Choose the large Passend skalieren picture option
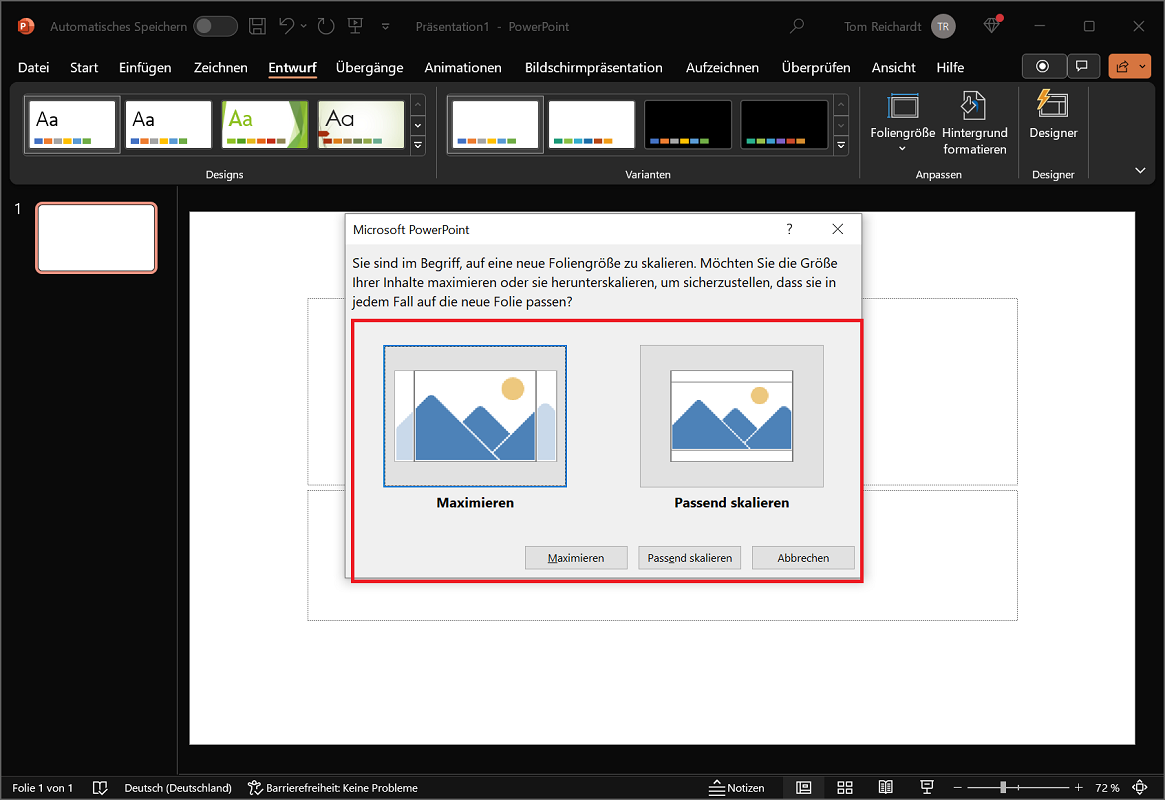This screenshot has width=1165, height=800. (732, 416)
